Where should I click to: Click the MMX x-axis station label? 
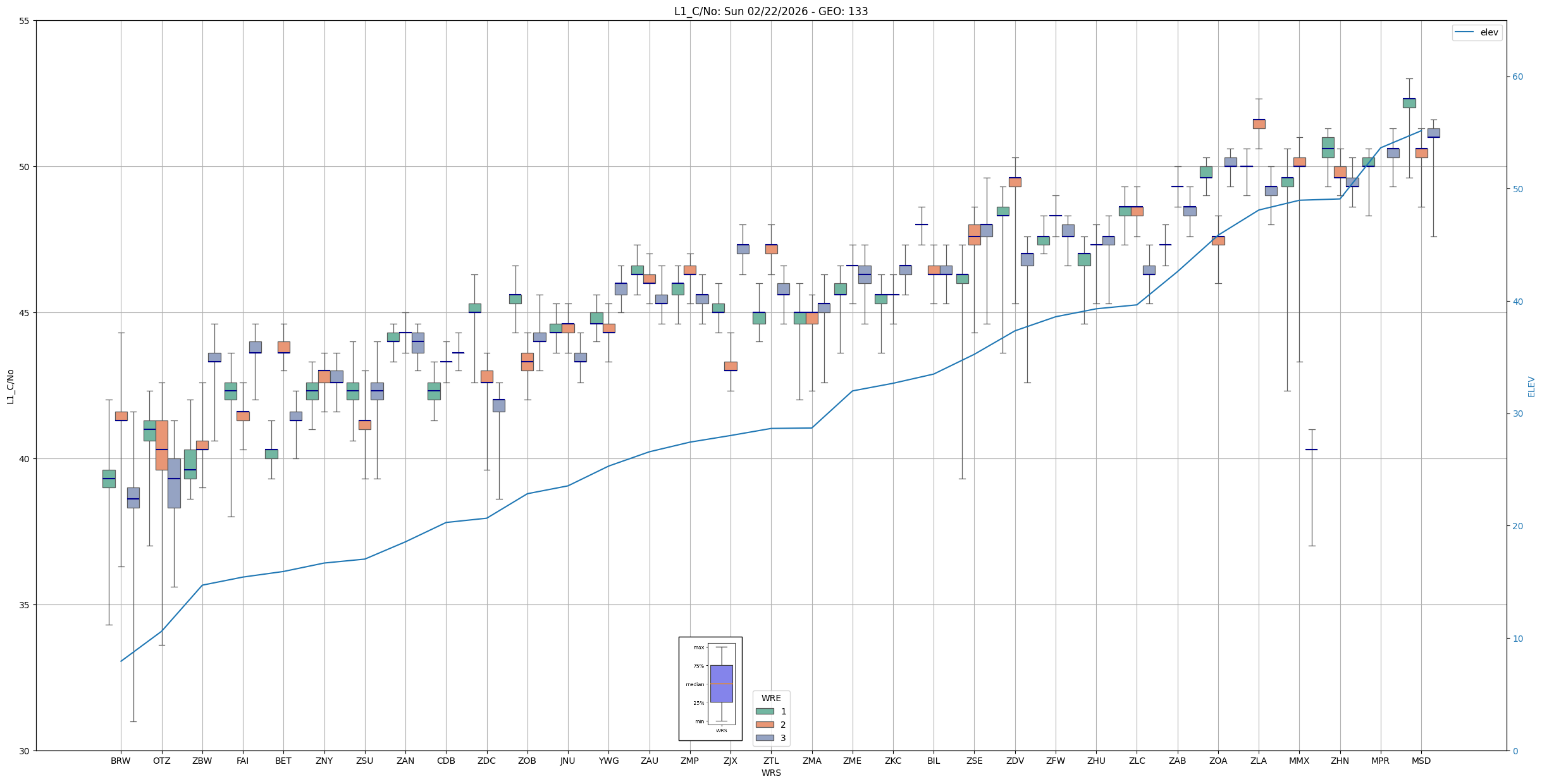click(1298, 761)
